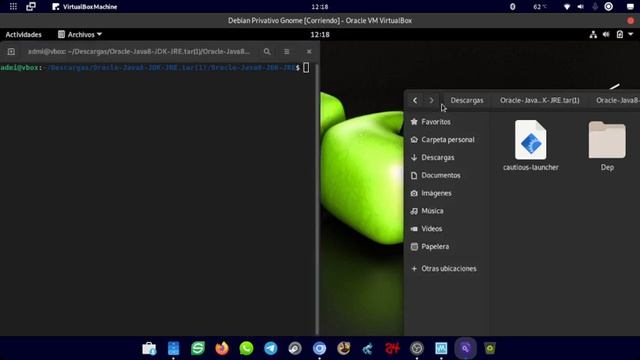The width and height of the screenshot is (640, 360).
Task: Expand the guest system menu arrow
Action: click(631, 35)
